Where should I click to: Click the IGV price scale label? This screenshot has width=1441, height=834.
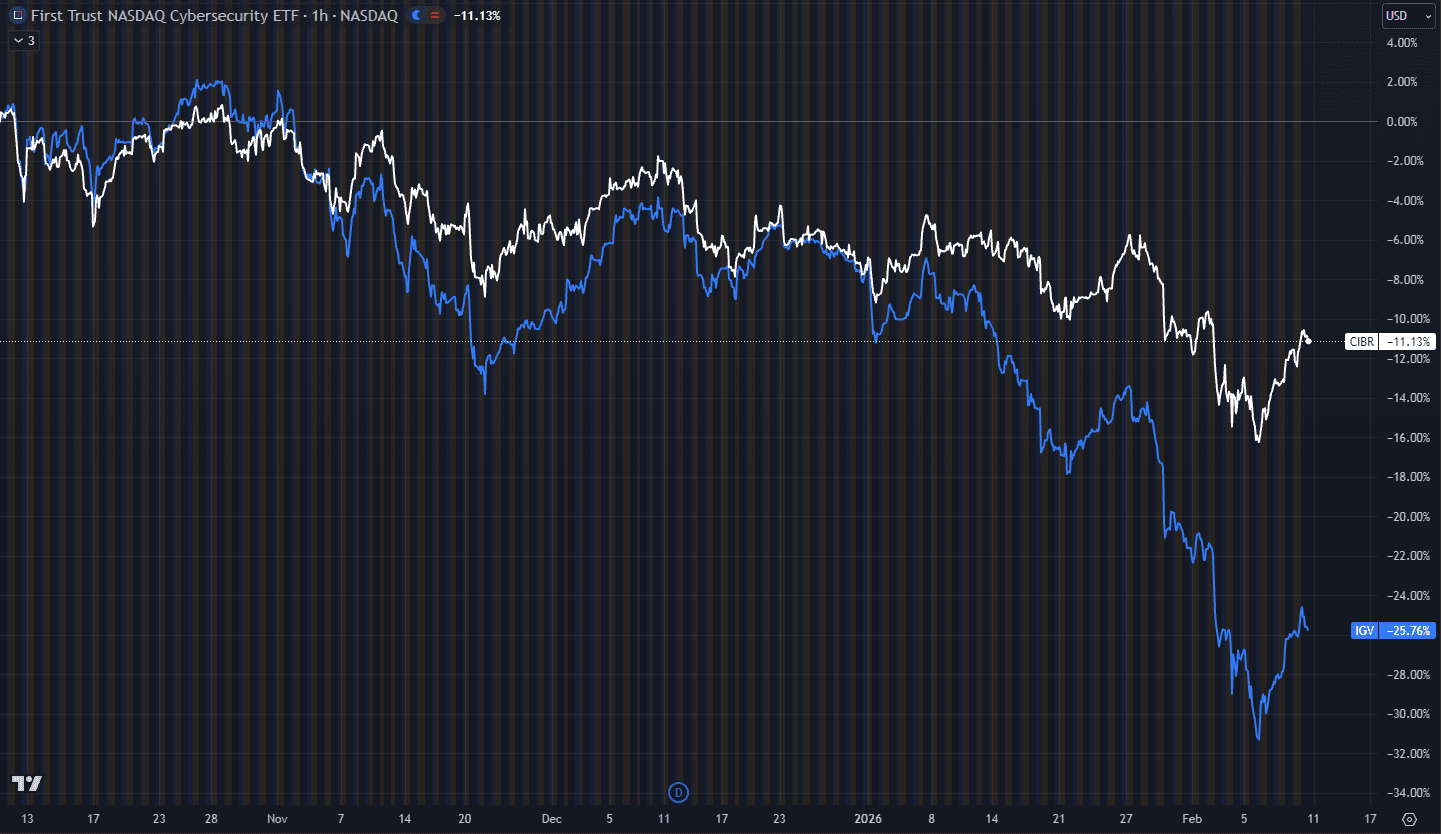click(1363, 631)
